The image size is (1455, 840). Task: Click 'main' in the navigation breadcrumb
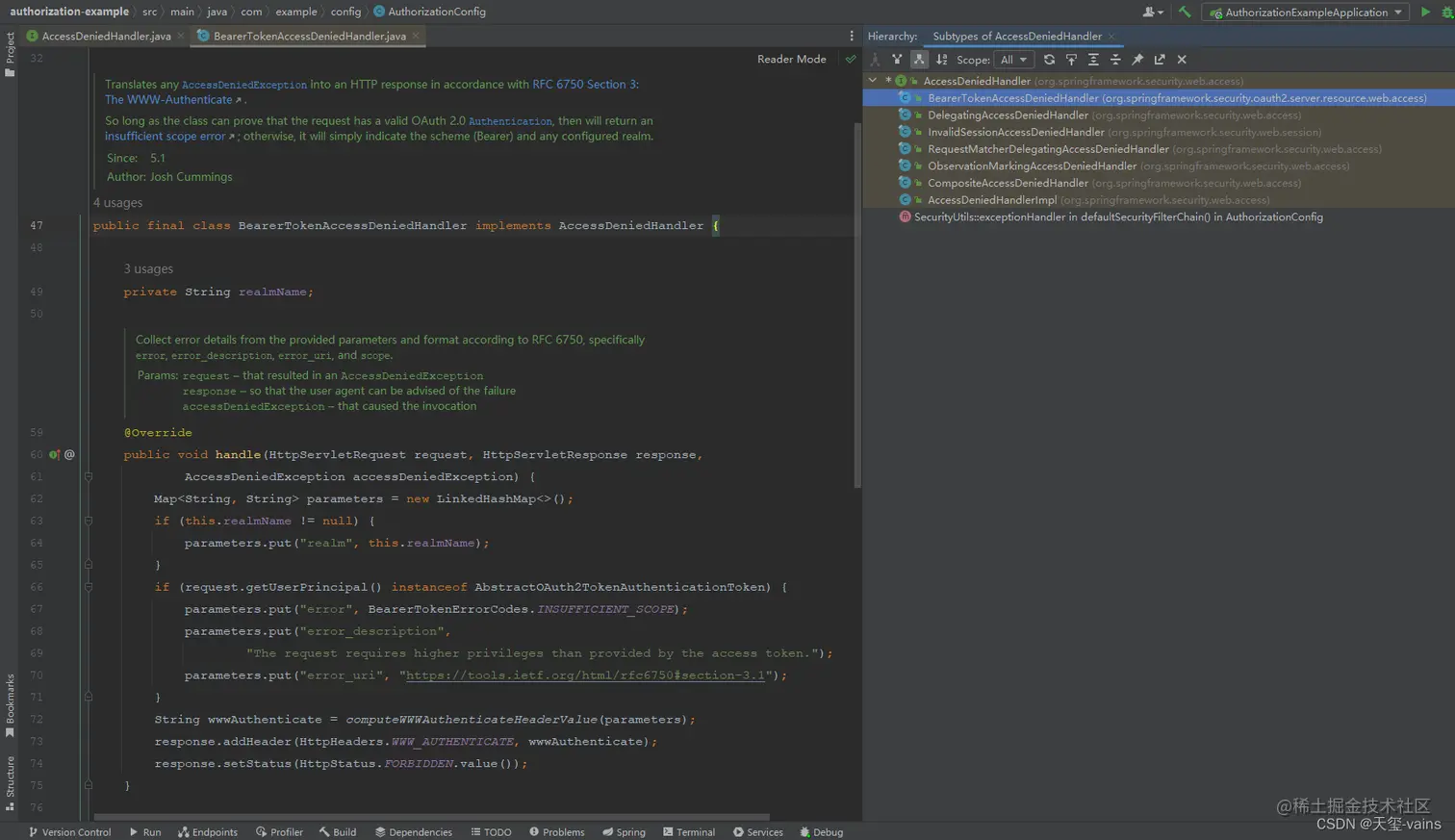click(x=183, y=12)
